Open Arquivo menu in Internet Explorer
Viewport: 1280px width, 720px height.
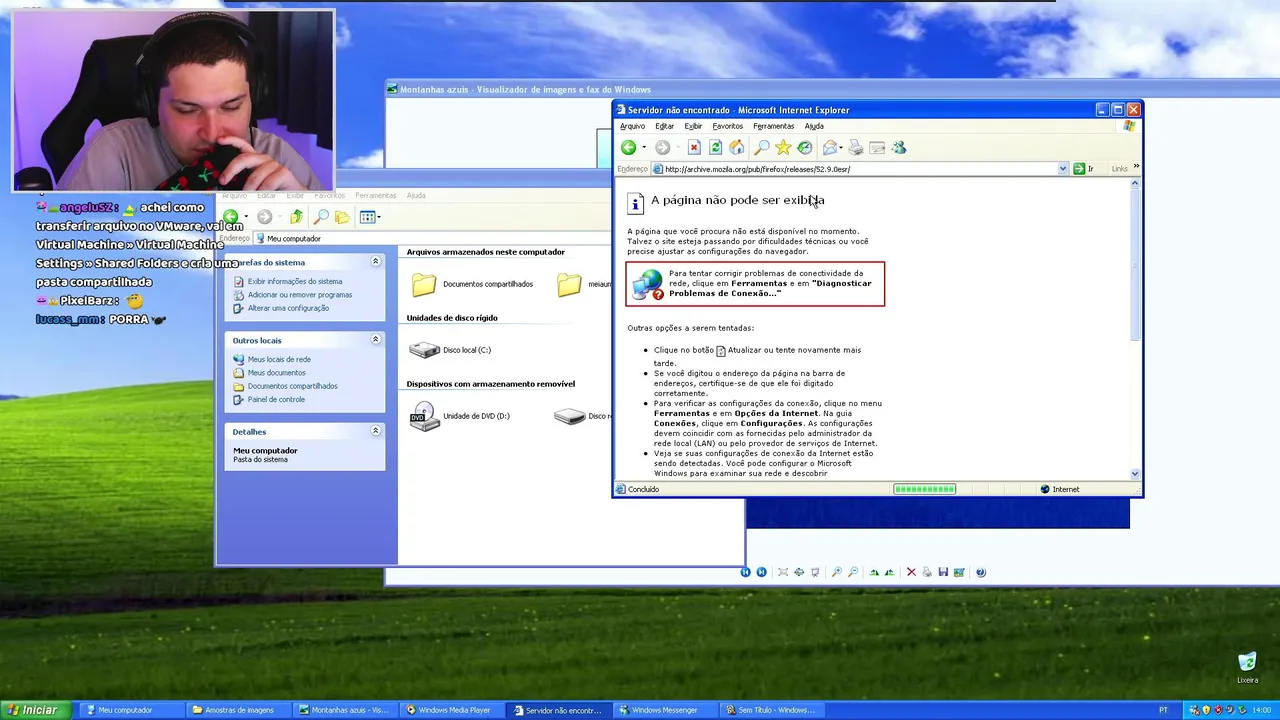pos(632,126)
